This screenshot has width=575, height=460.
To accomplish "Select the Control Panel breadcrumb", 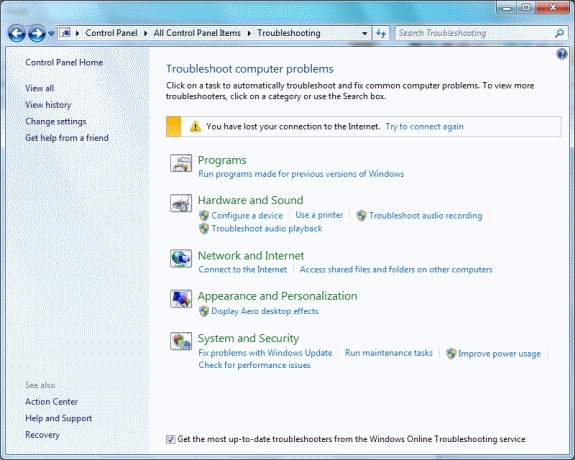I will (111, 33).
